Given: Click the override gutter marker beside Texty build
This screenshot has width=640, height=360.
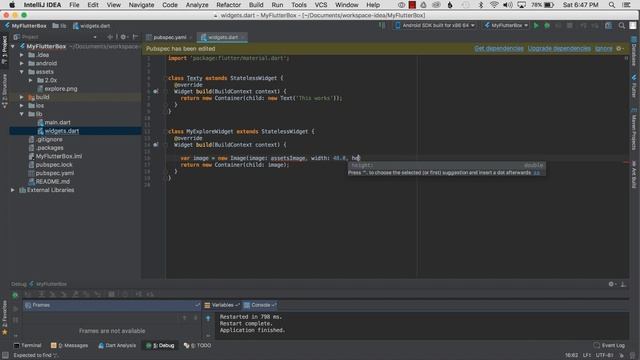Looking at the screenshot, I should pyautogui.click(x=156, y=91).
